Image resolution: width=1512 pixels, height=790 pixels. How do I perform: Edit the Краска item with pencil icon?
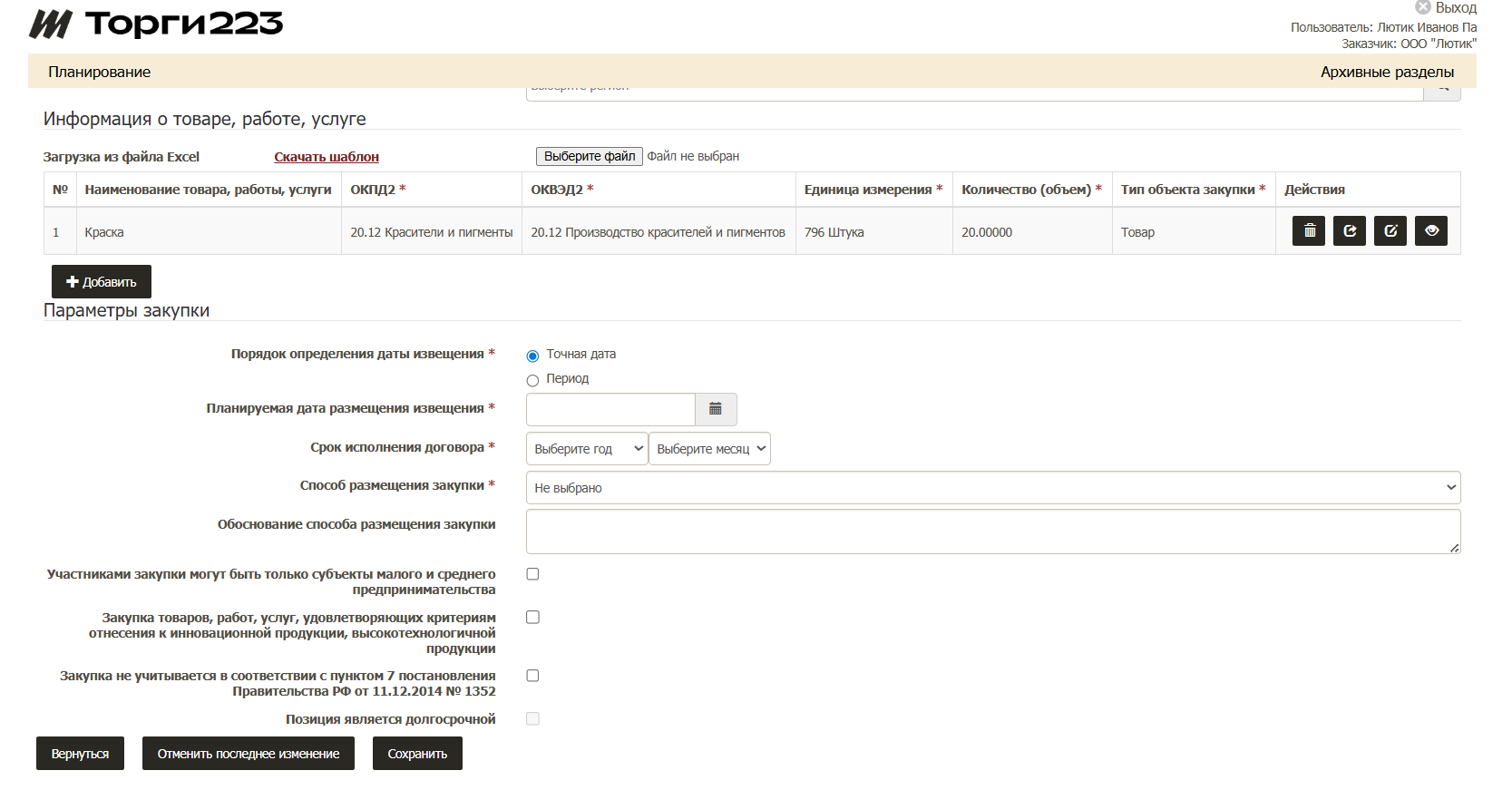point(1390,231)
